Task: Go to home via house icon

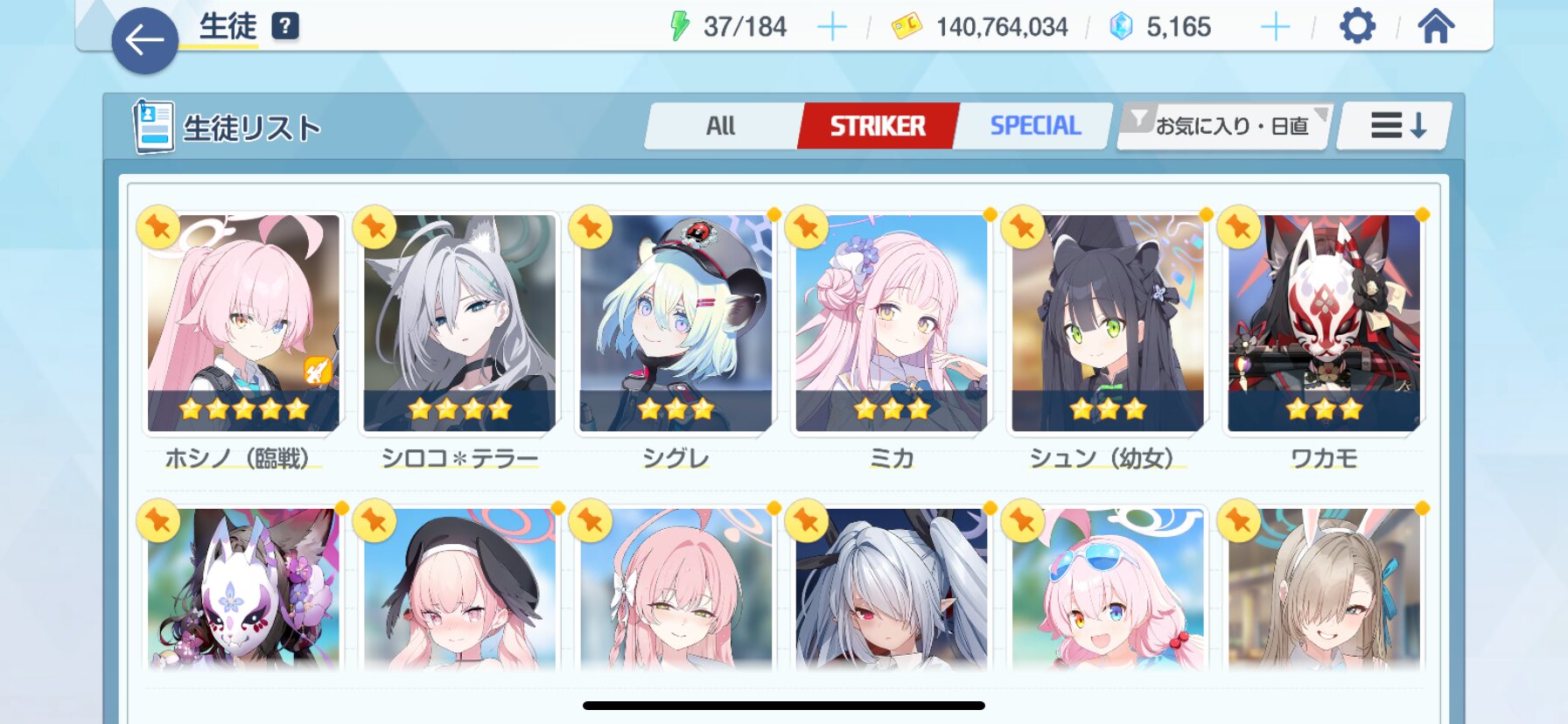Action: point(1436,26)
